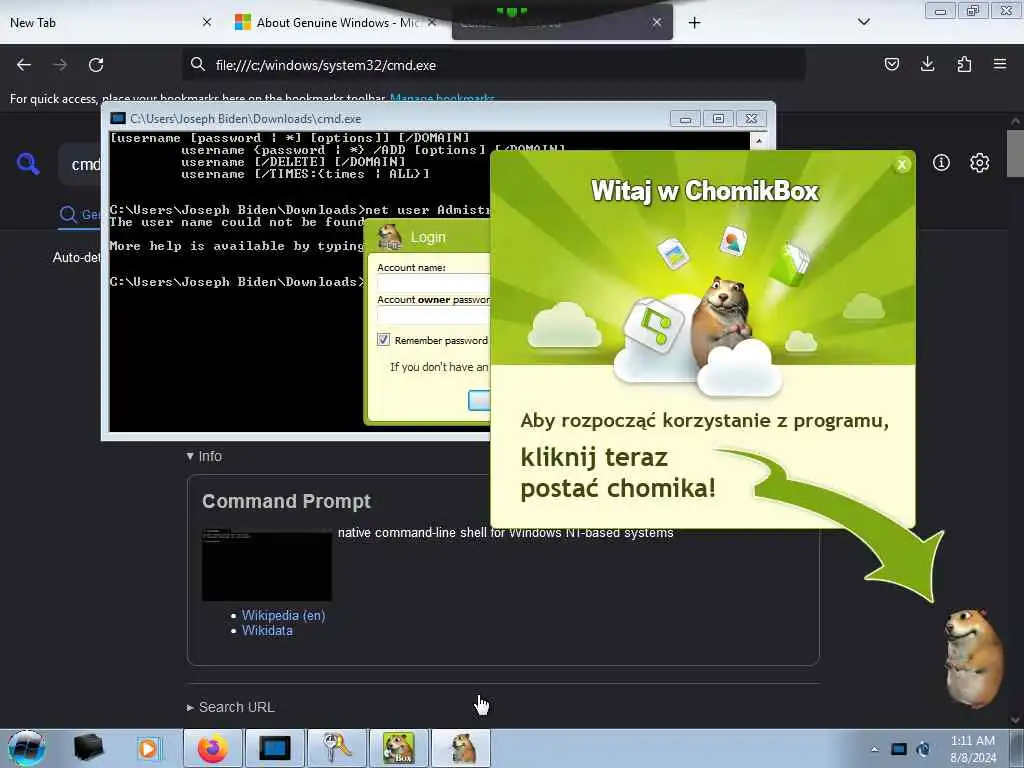Click the tray monitor network icon
Image resolution: width=1024 pixels, height=768 pixels.
tap(899, 749)
